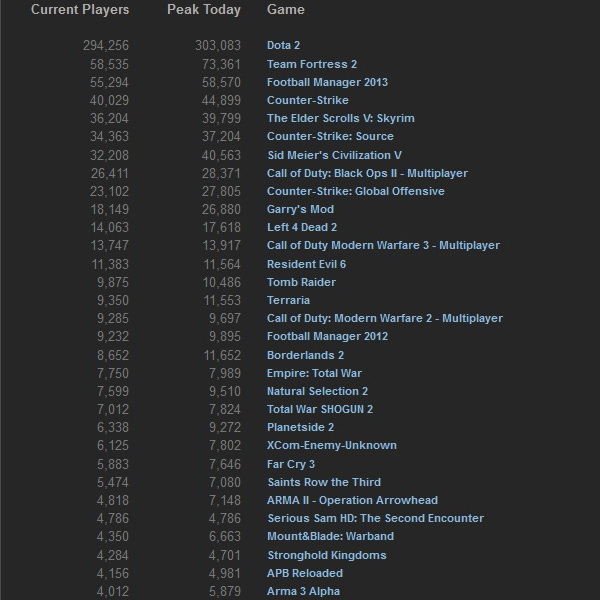Click the Borderlands 2 link
Viewport: 600px width, 600px height.
tap(305, 355)
